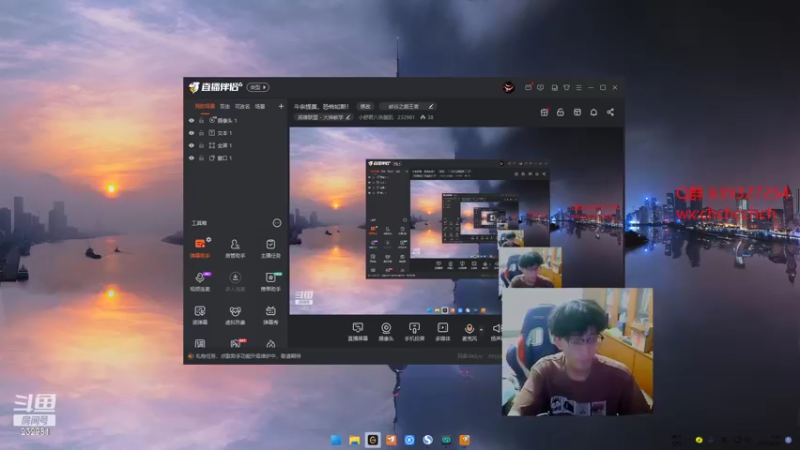Switch to the 场景 scene tab

(260, 107)
